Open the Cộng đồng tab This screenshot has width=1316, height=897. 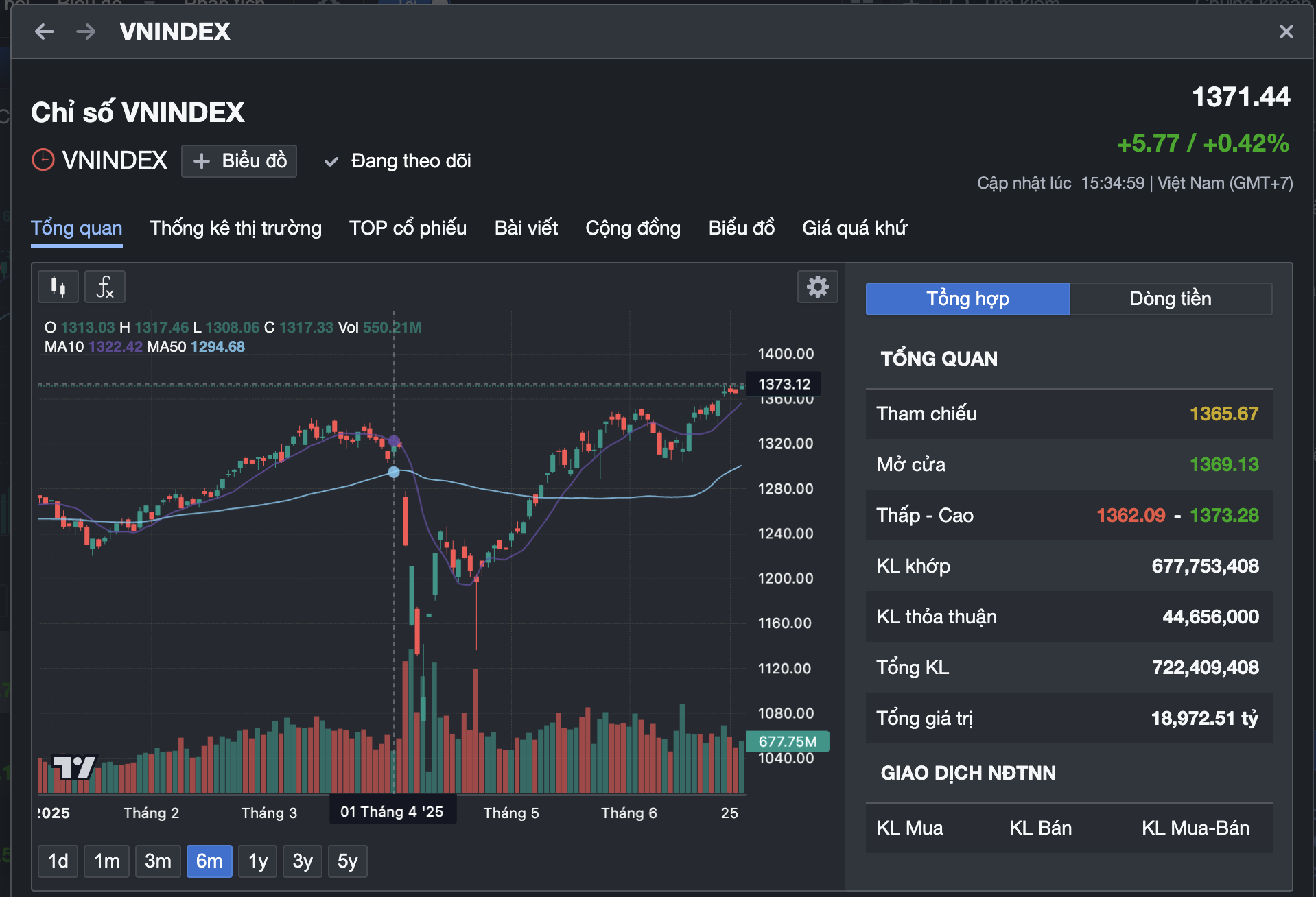[x=633, y=228]
